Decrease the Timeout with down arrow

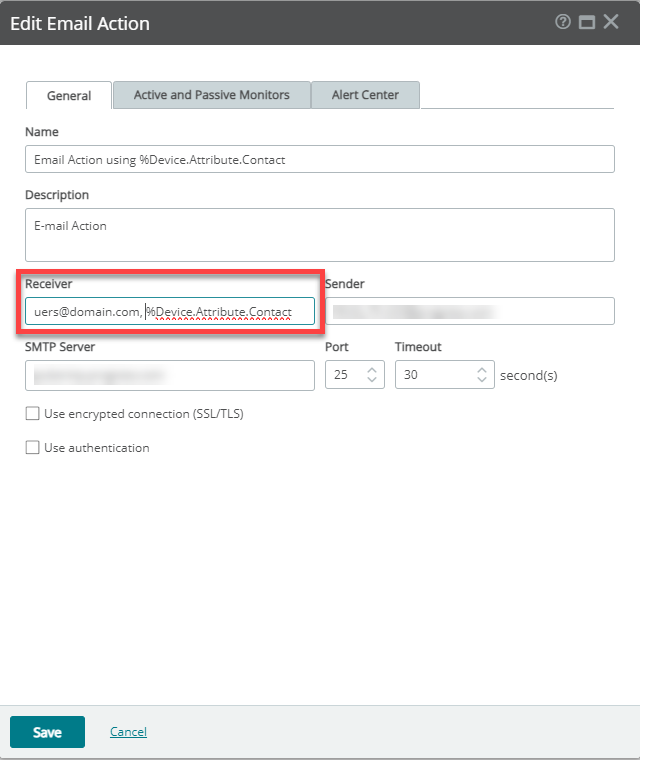click(482, 380)
